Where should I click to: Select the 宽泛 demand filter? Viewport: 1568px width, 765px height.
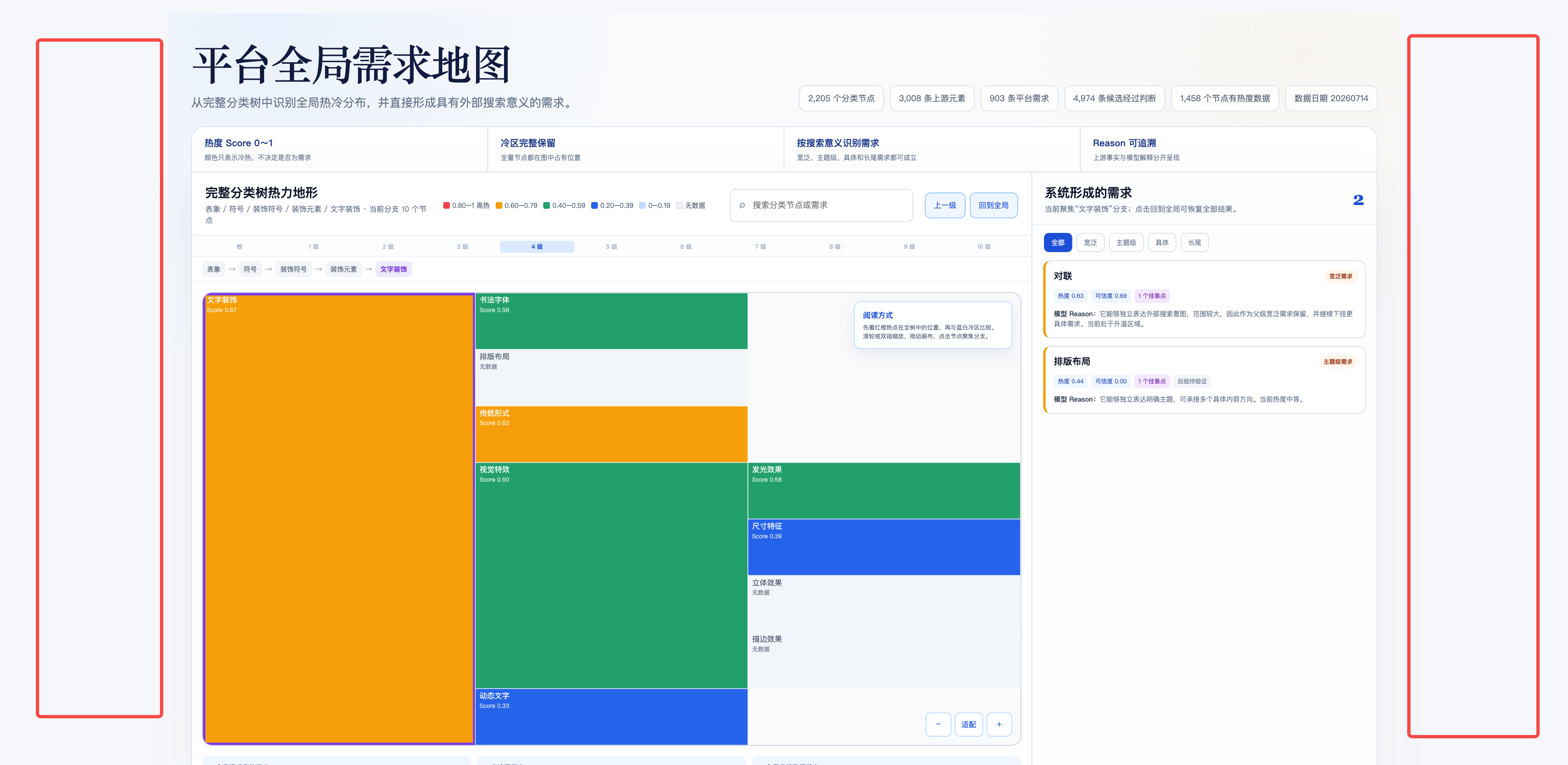click(x=1090, y=242)
